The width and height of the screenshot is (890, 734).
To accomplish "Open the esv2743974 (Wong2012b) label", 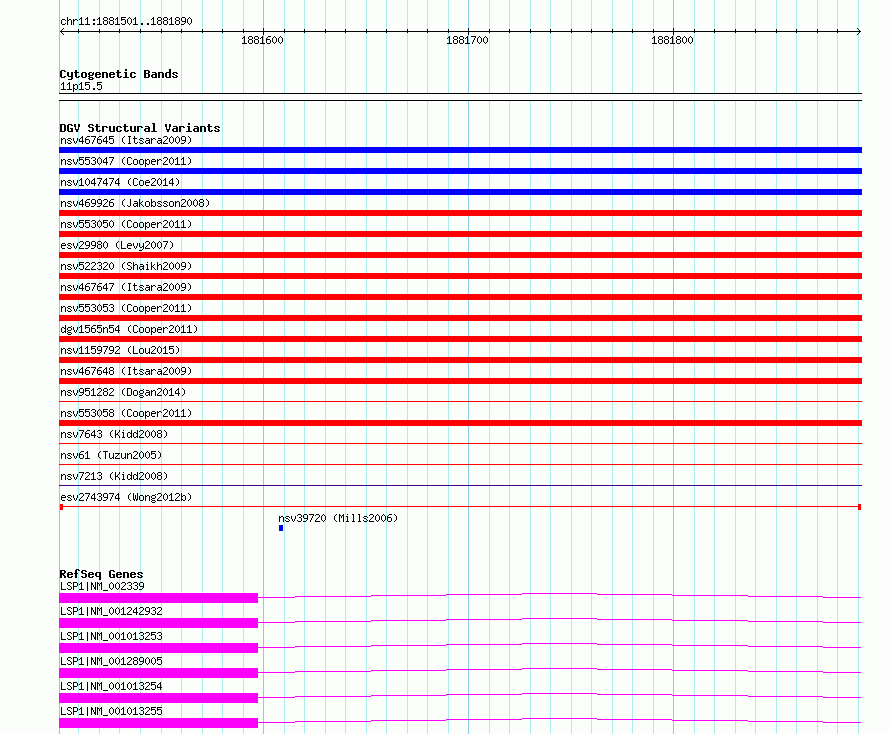I will pyautogui.click(x=126, y=497).
